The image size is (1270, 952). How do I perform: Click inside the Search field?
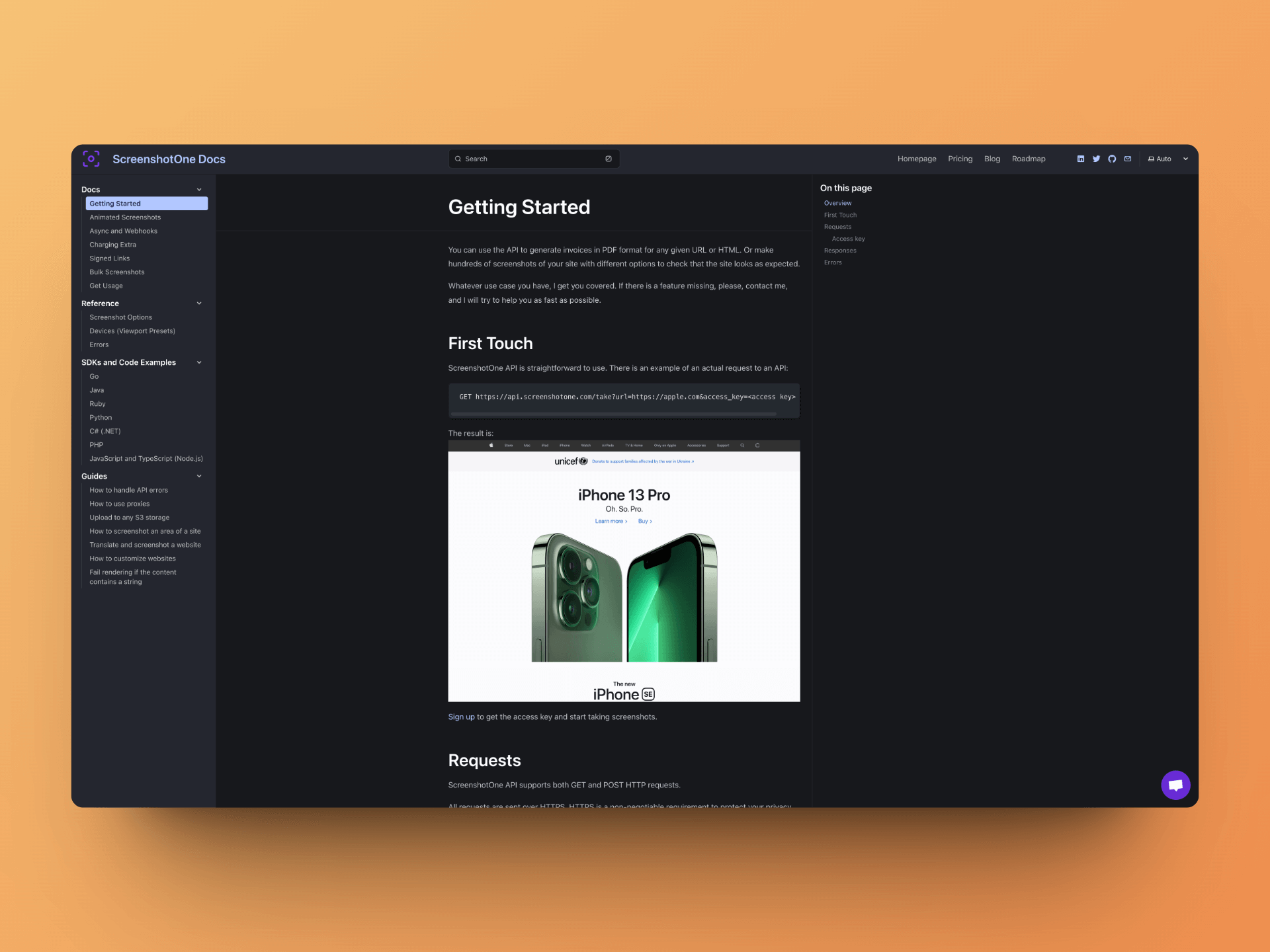pos(529,159)
